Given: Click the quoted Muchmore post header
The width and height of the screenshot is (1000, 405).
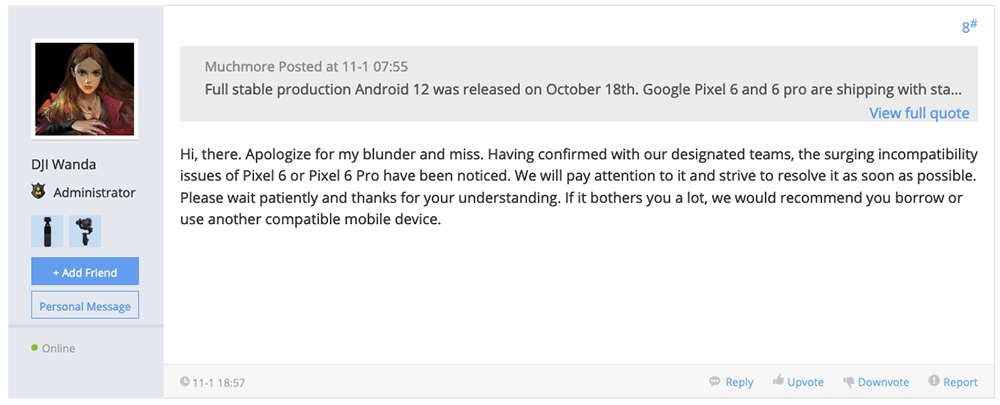Looking at the screenshot, I should click(307, 67).
